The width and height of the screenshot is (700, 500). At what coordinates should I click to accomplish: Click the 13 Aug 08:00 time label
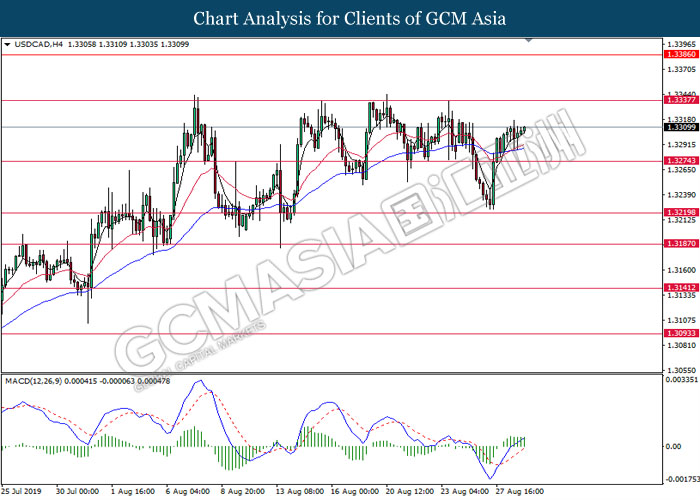pyautogui.click(x=298, y=491)
